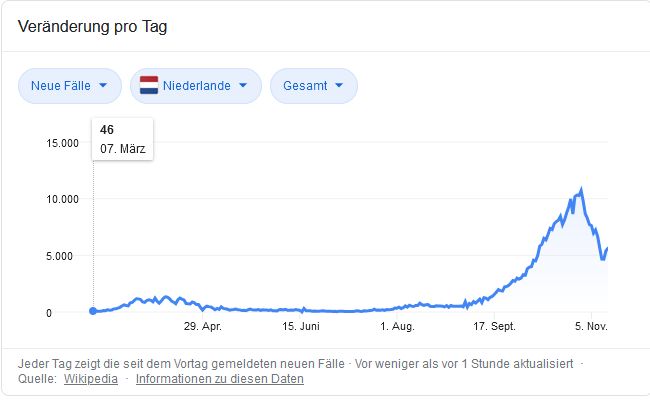The image size is (650, 400).
Task: Open Informationen zu diesen Daten link
Action: (x=220, y=379)
